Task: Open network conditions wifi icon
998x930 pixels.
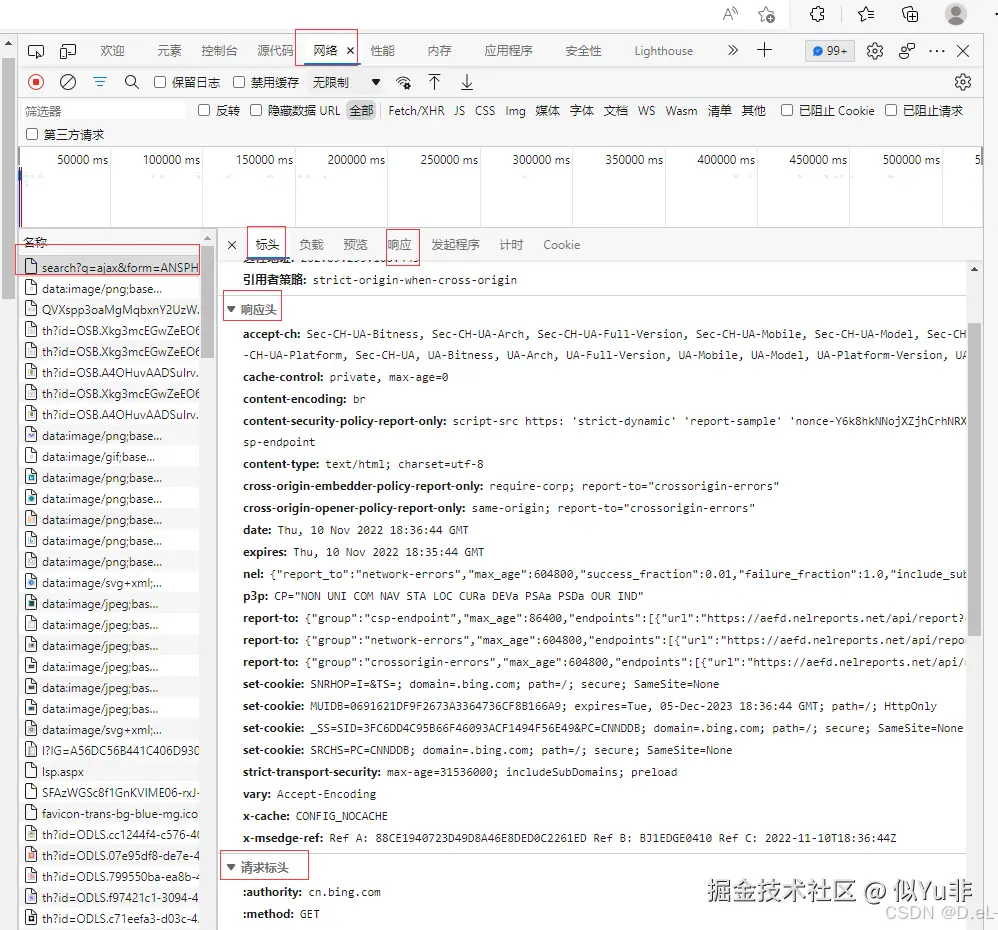Action: click(403, 83)
